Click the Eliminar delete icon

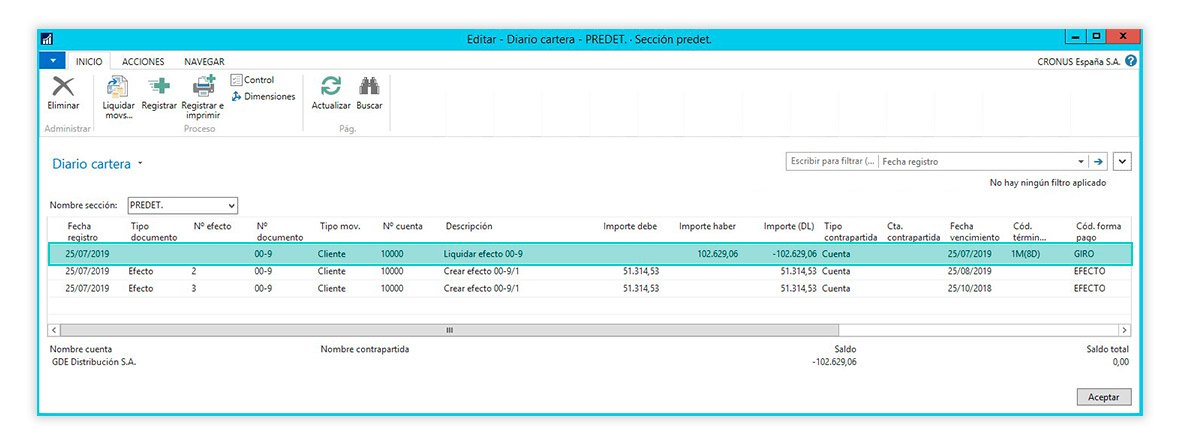click(x=63, y=88)
